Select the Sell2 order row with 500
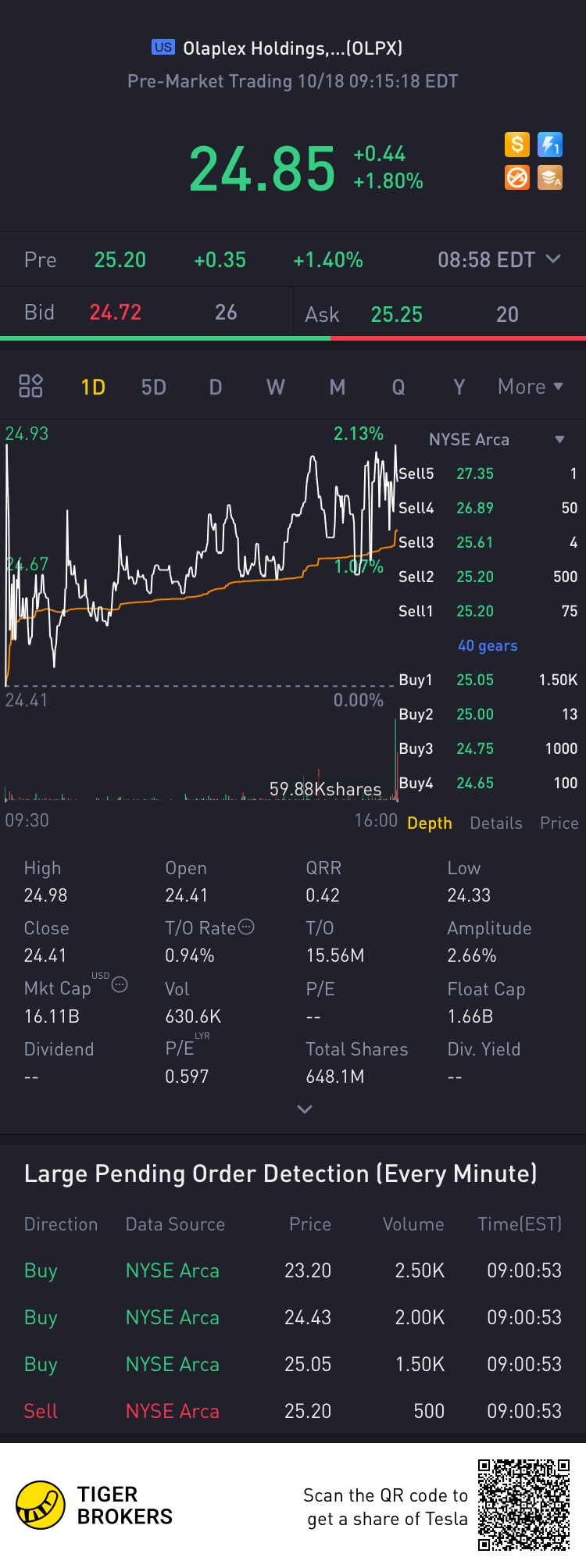 tap(488, 577)
